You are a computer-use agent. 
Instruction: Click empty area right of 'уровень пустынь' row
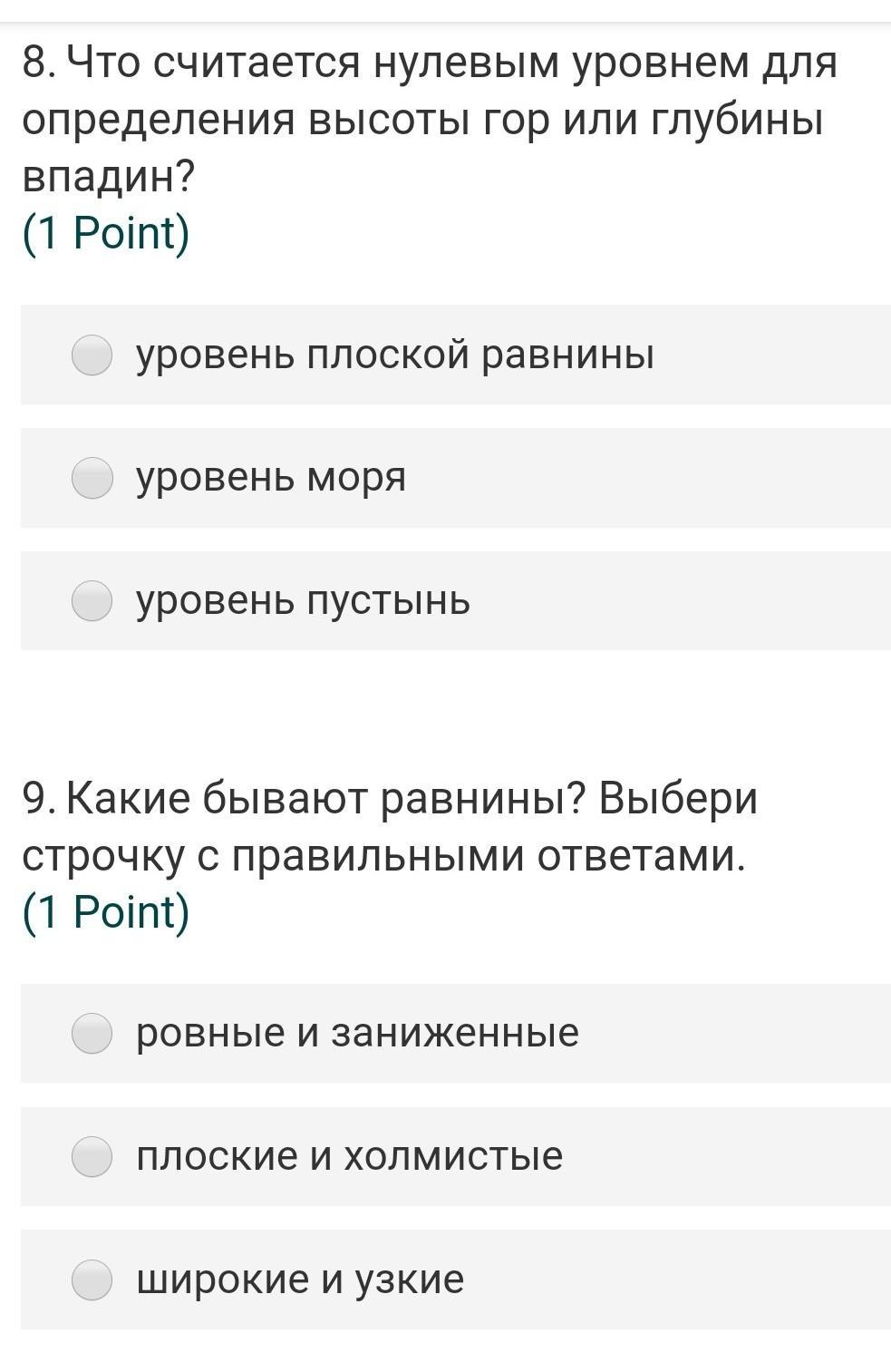coord(680,601)
